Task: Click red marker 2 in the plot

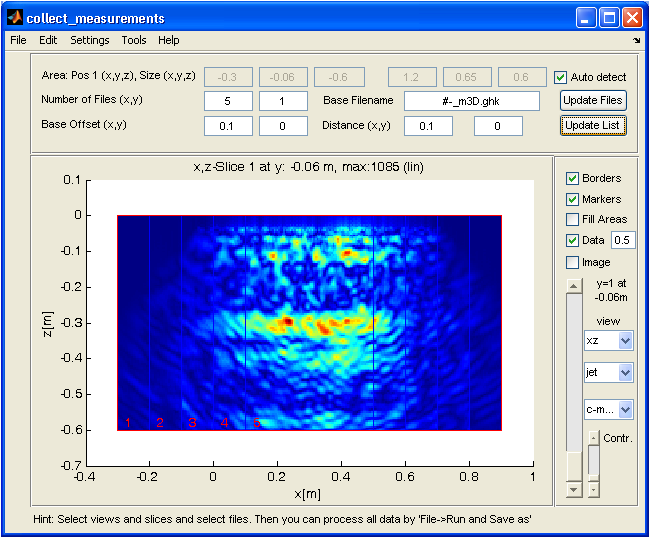Action: click(160, 422)
